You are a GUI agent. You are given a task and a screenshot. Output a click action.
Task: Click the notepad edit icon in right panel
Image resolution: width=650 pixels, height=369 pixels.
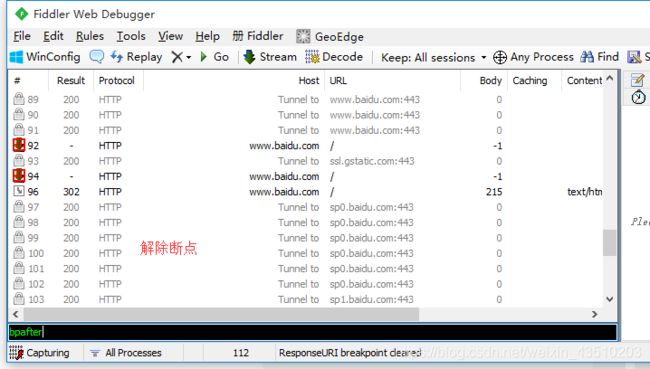tap(638, 80)
